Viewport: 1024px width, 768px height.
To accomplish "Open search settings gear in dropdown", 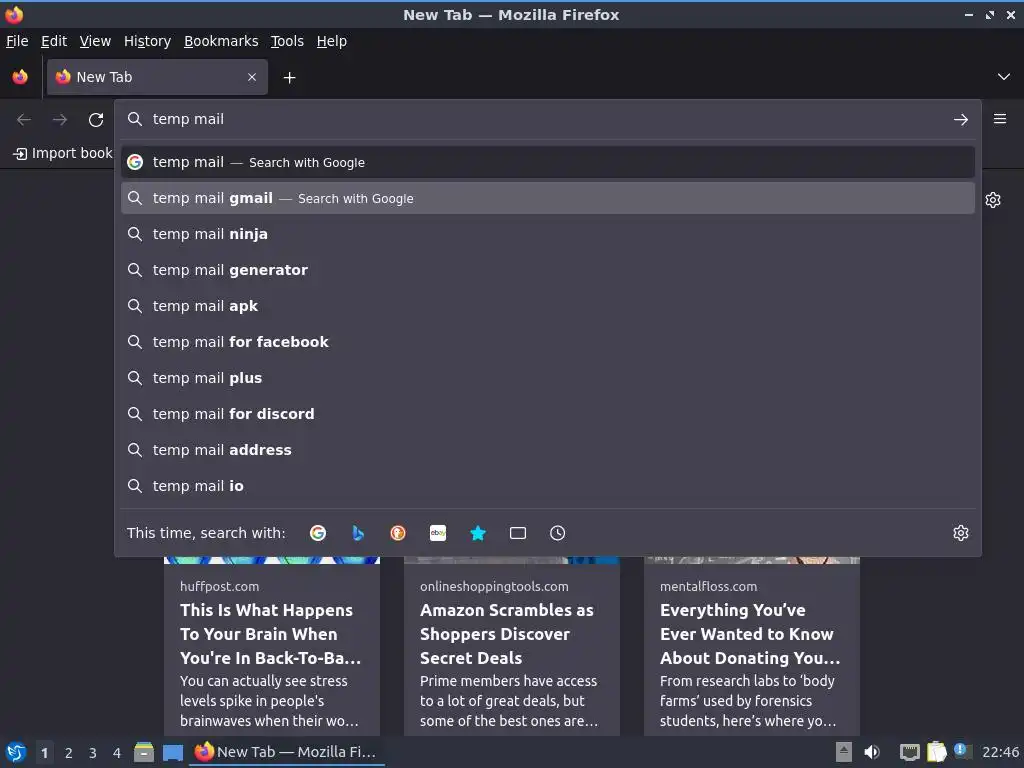I will click(x=961, y=533).
